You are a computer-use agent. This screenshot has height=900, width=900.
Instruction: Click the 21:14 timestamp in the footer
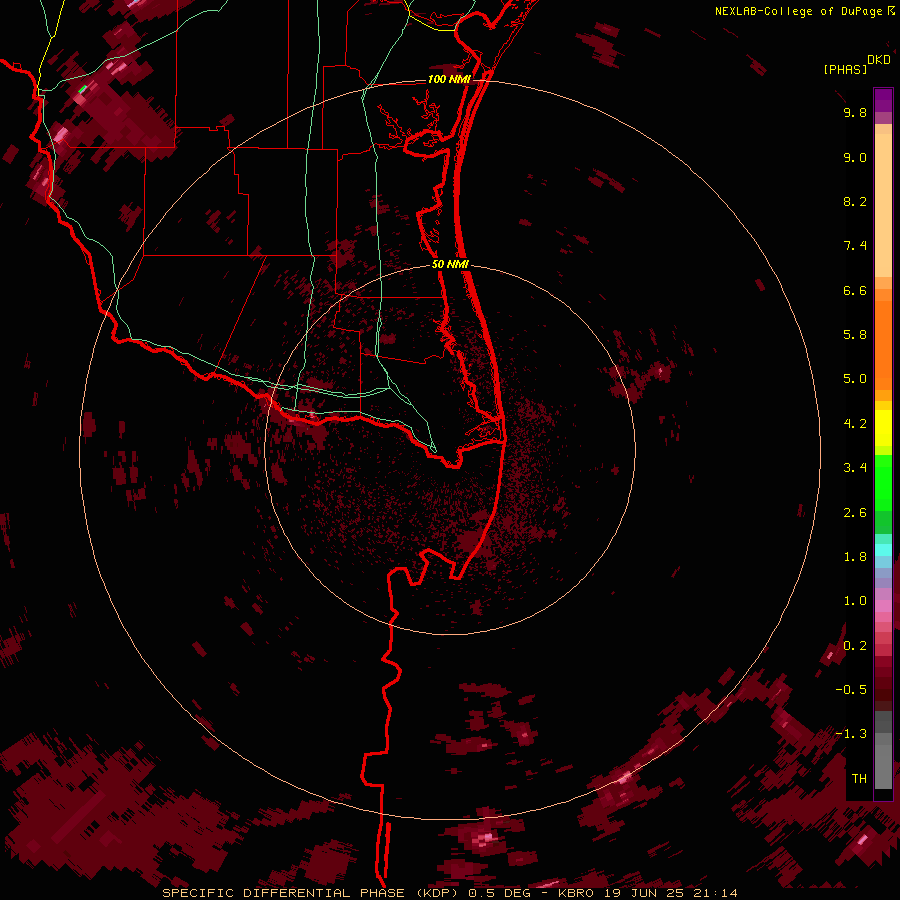click(715, 893)
